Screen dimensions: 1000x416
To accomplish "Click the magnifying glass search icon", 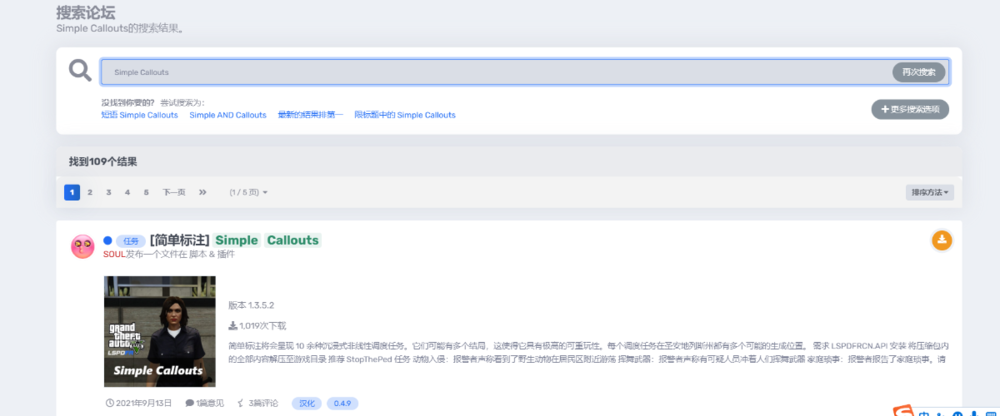I will click(80, 70).
